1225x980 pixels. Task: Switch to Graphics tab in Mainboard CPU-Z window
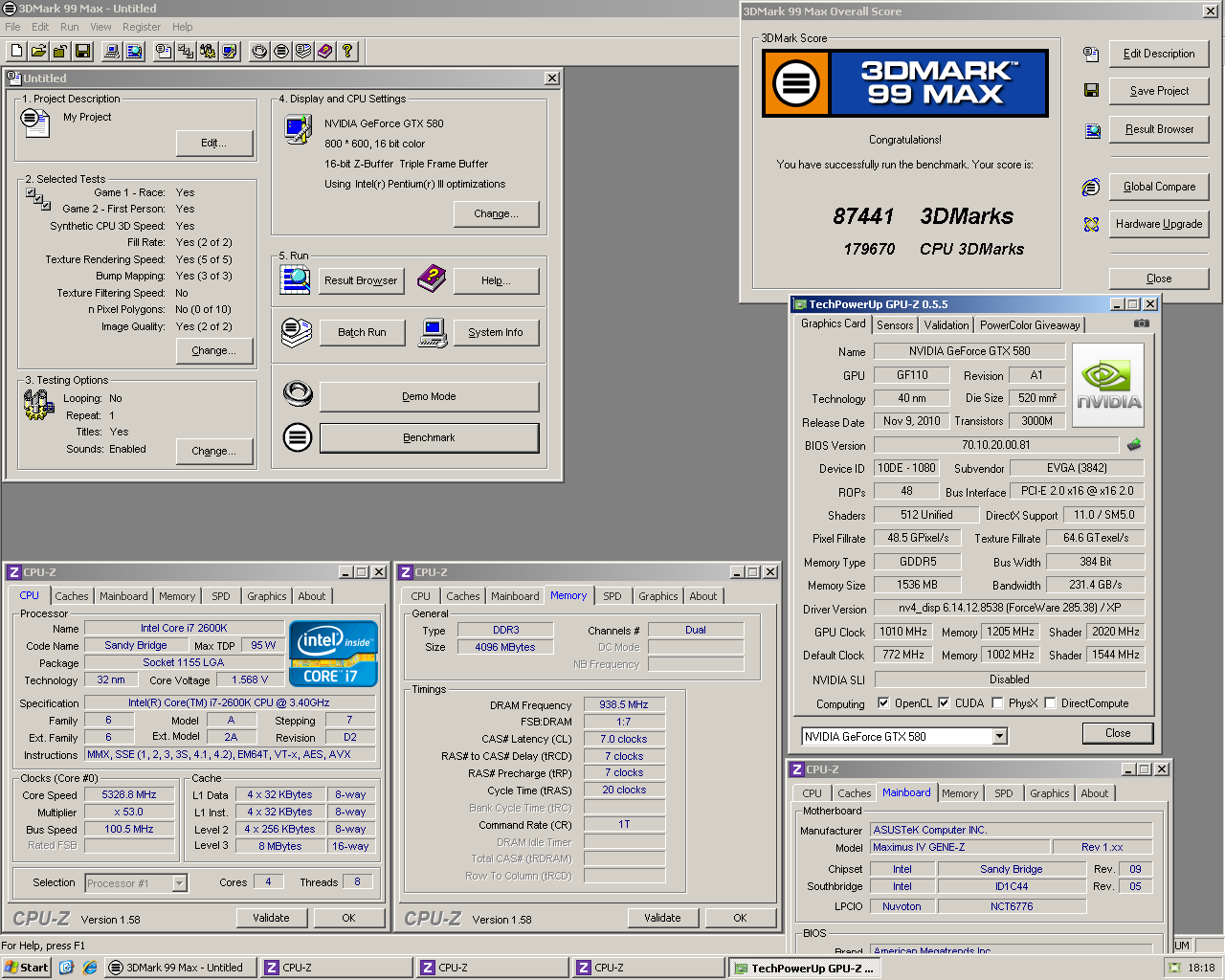pyautogui.click(x=1050, y=793)
